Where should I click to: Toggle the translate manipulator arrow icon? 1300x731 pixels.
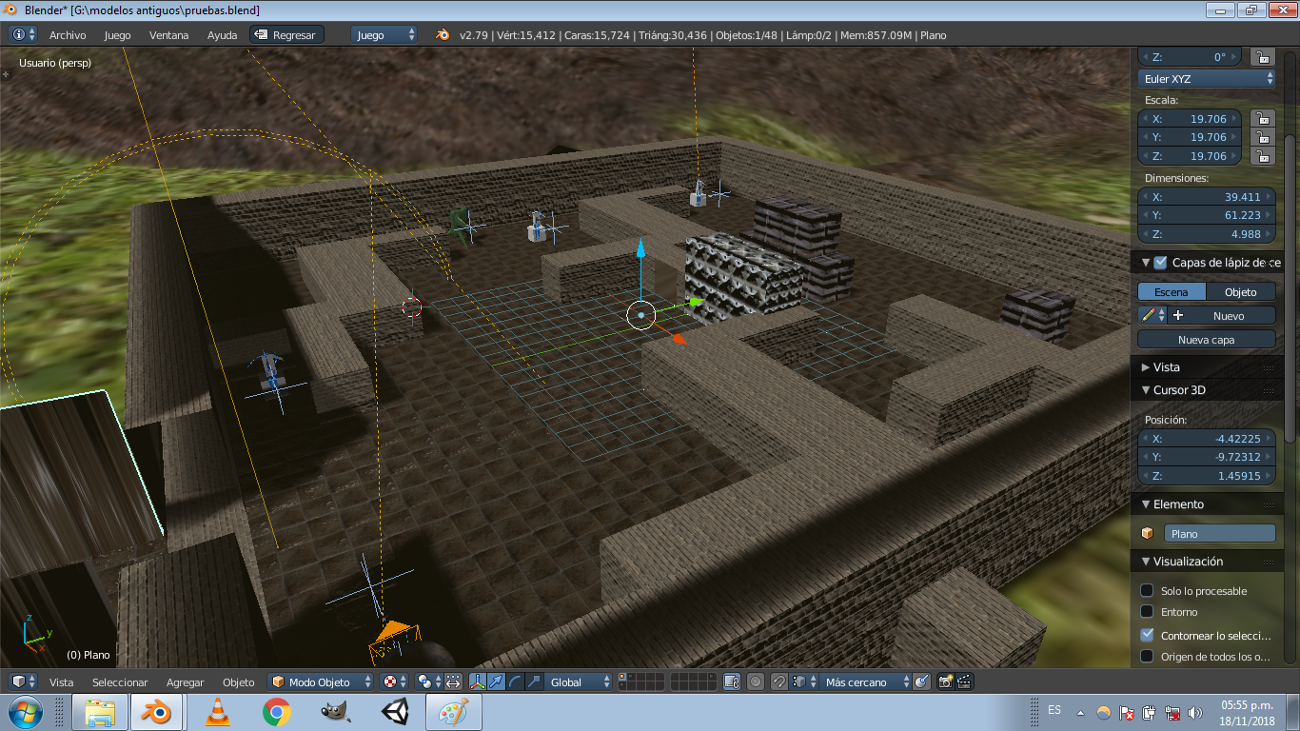[x=495, y=682]
